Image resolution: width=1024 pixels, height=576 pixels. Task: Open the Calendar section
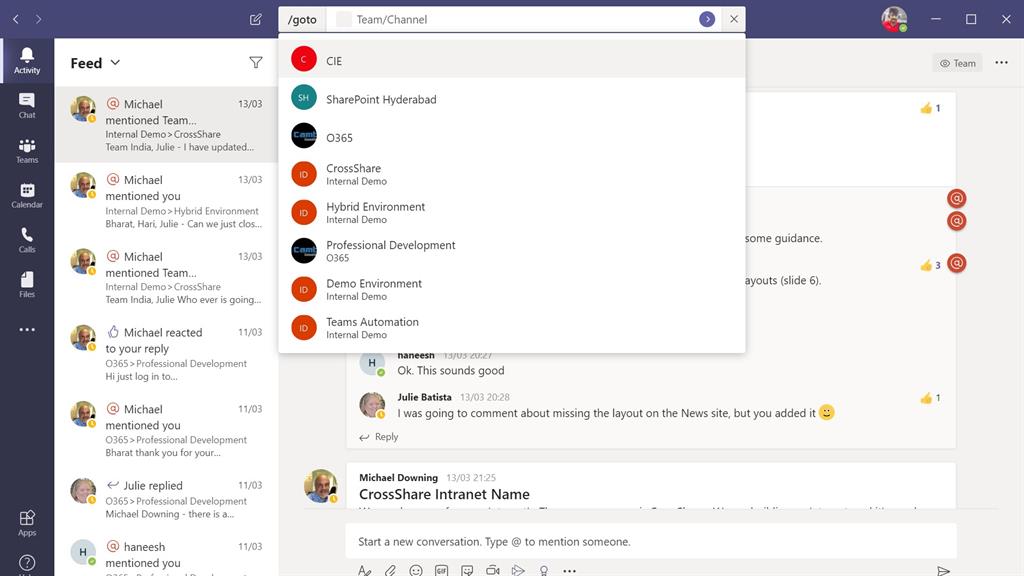pyautogui.click(x=27, y=195)
